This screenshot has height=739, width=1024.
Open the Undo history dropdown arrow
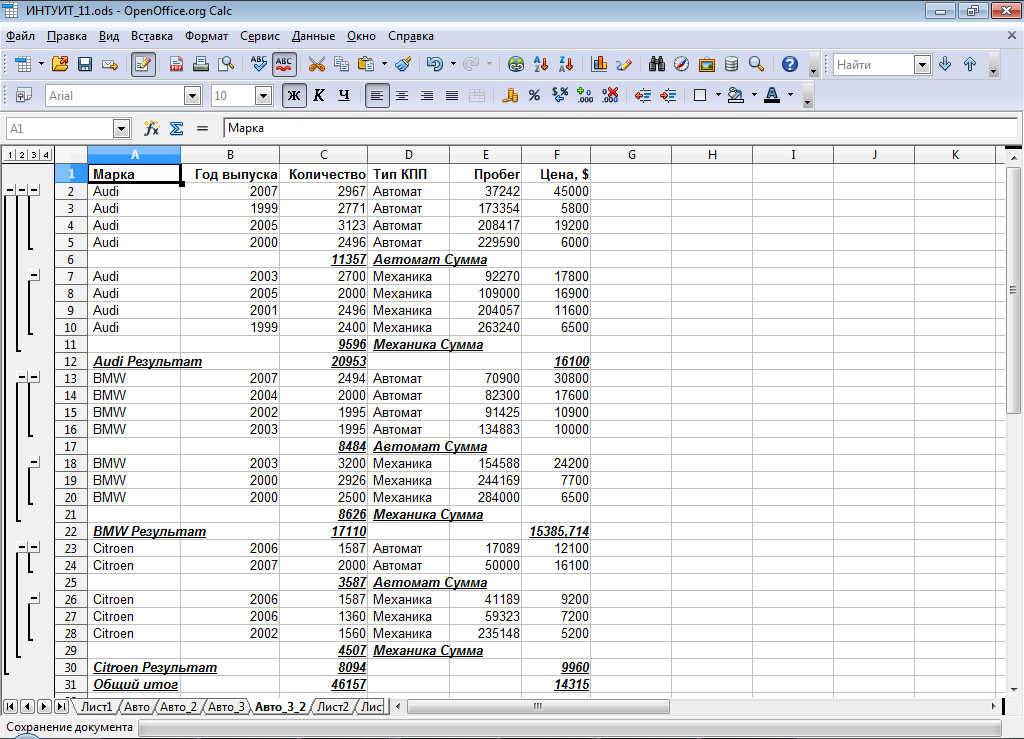tap(453, 64)
